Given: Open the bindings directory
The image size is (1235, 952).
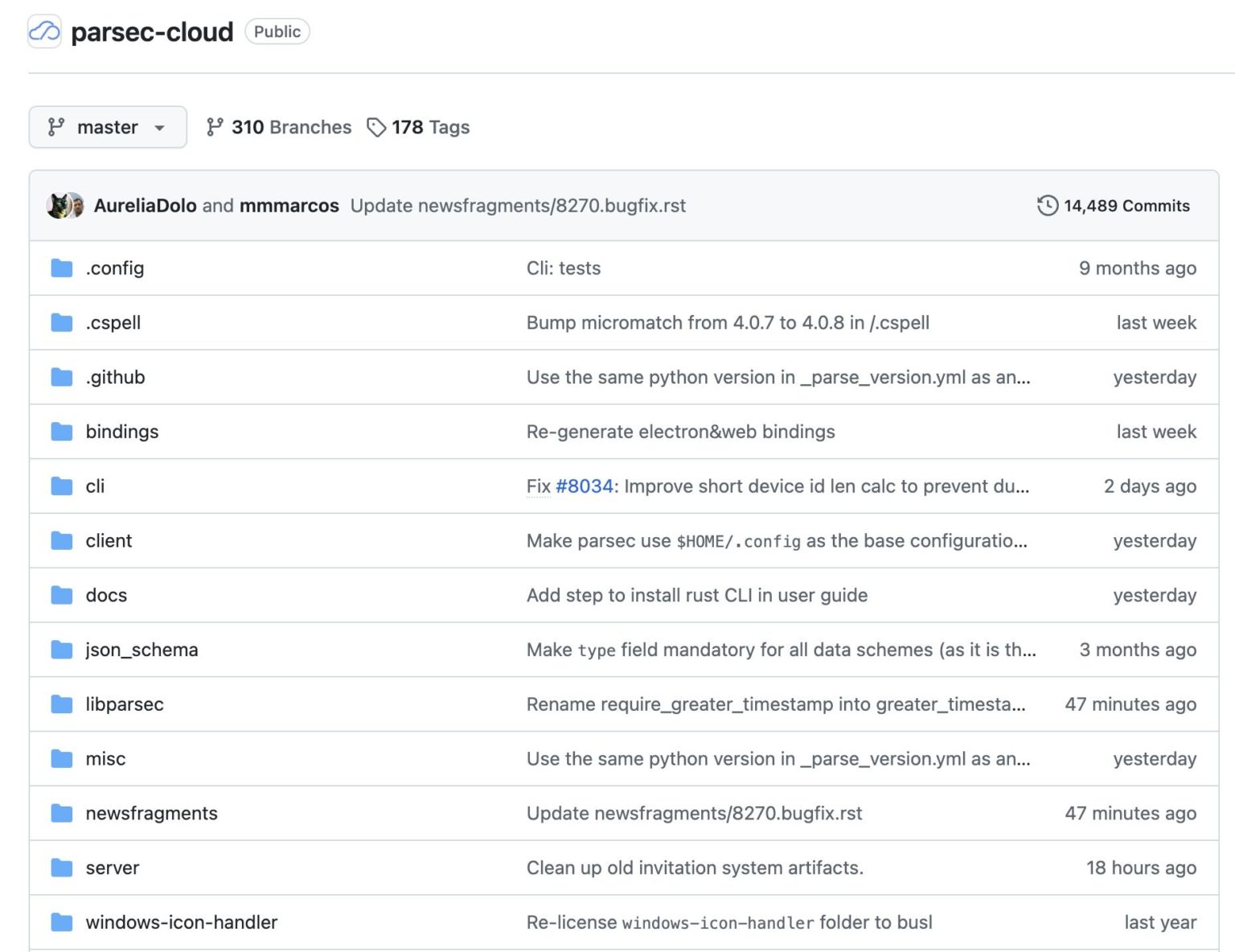Looking at the screenshot, I should (122, 432).
